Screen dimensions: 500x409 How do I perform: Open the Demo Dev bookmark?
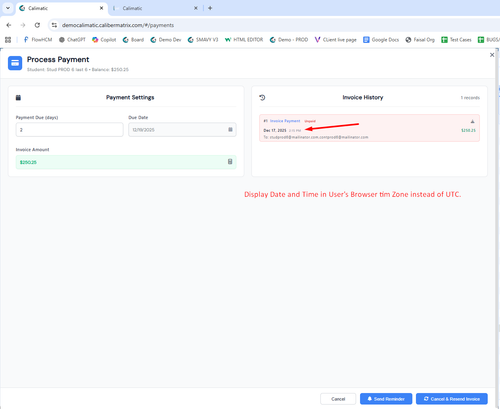(x=166, y=40)
